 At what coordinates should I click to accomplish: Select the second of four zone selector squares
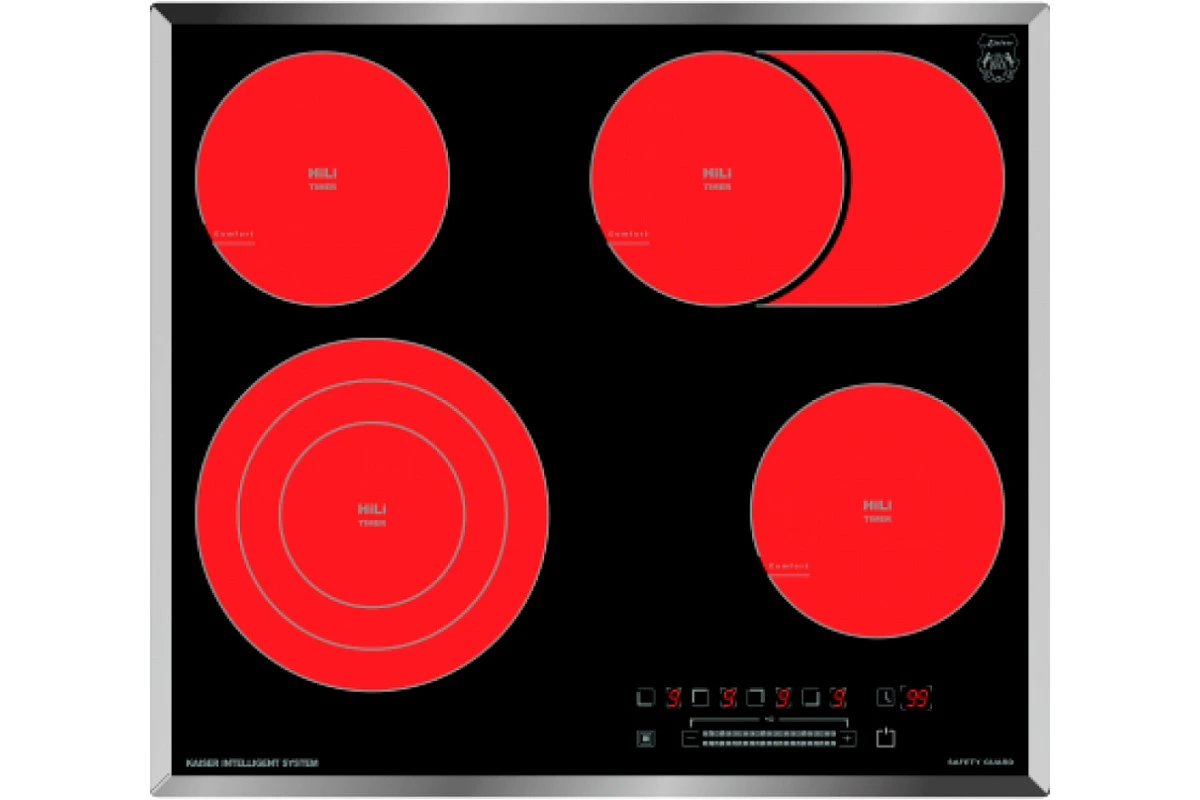[700, 696]
